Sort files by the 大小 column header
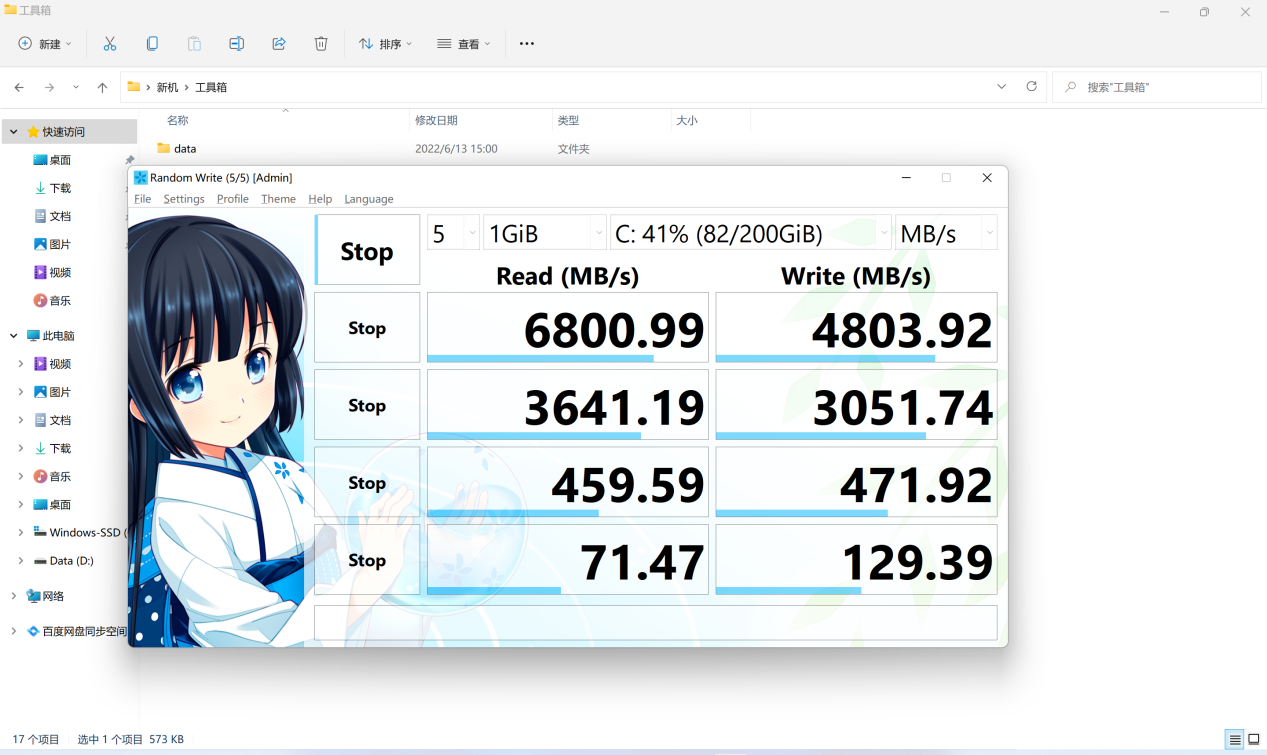 (687, 120)
